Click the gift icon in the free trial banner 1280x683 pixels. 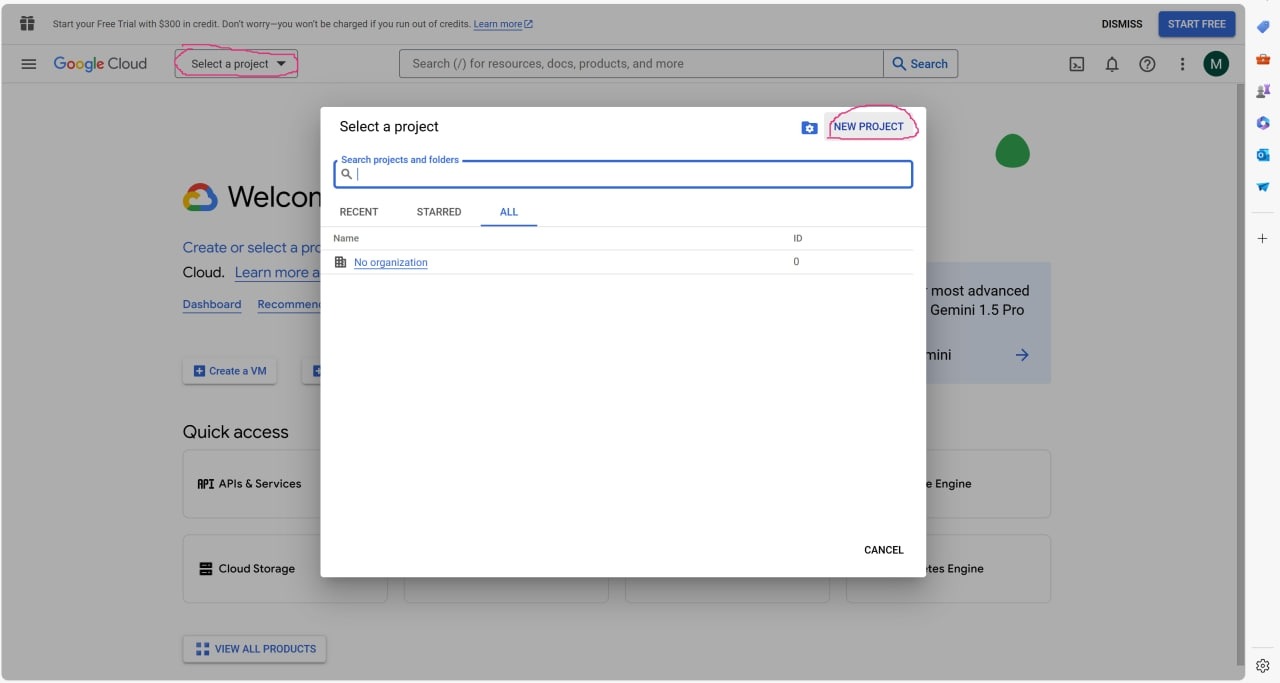click(x=27, y=24)
